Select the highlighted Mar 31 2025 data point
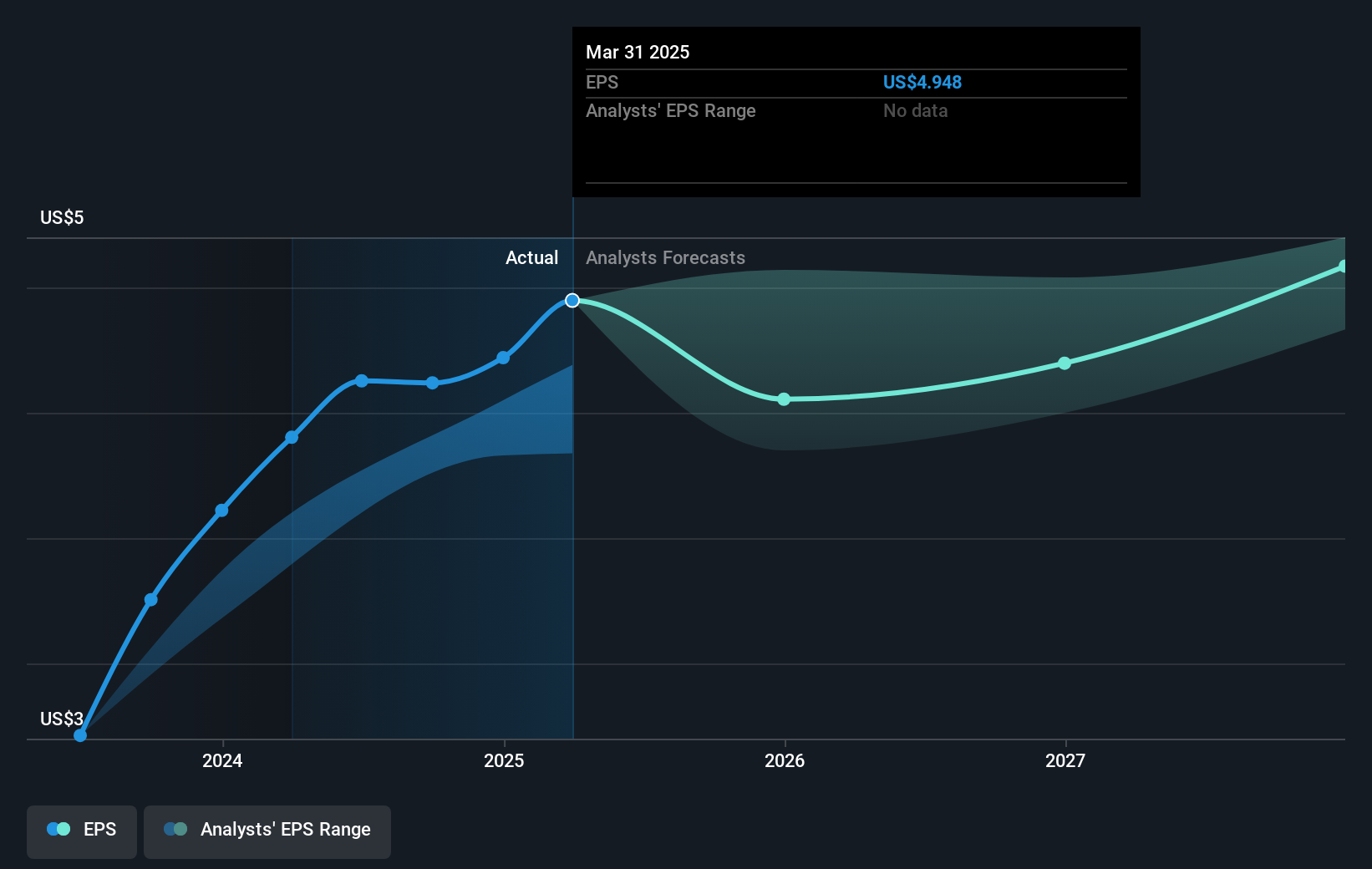 tap(572, 300)
